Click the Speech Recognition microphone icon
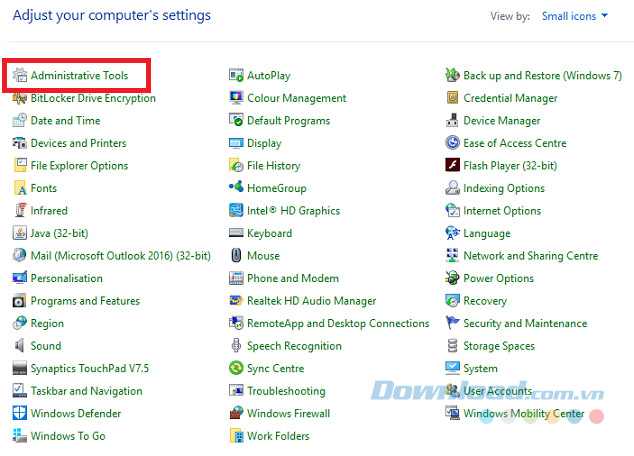Viewport: 634px width, 456px height. pyautogui.click(x=236, y=346)
